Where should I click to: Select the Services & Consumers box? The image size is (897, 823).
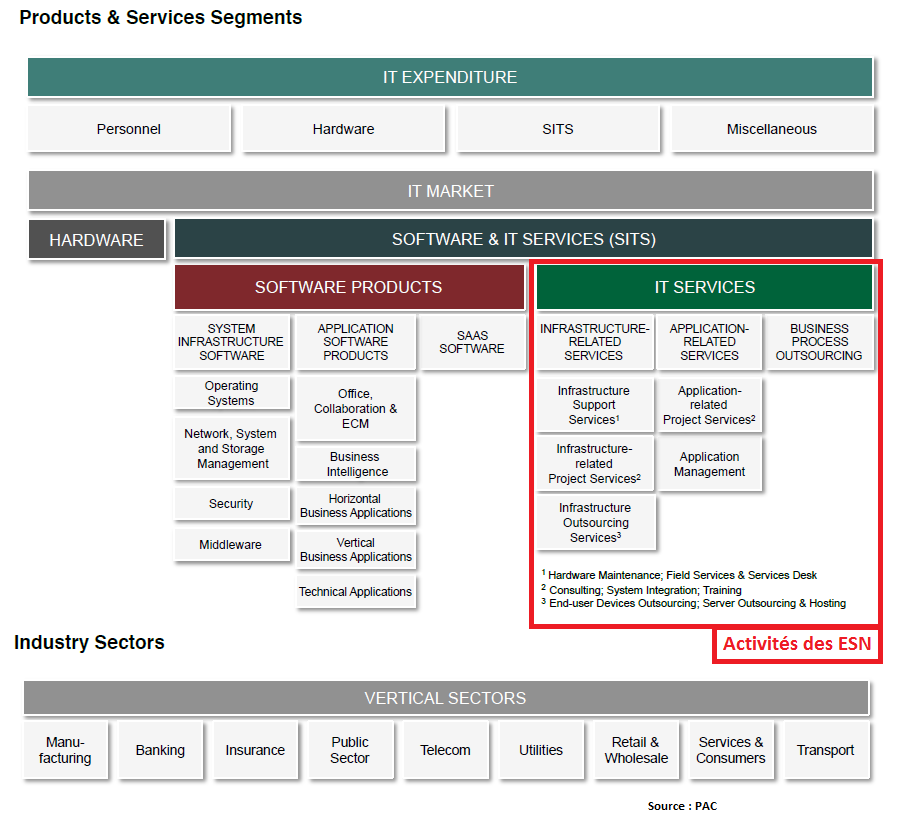click(731, 750)
